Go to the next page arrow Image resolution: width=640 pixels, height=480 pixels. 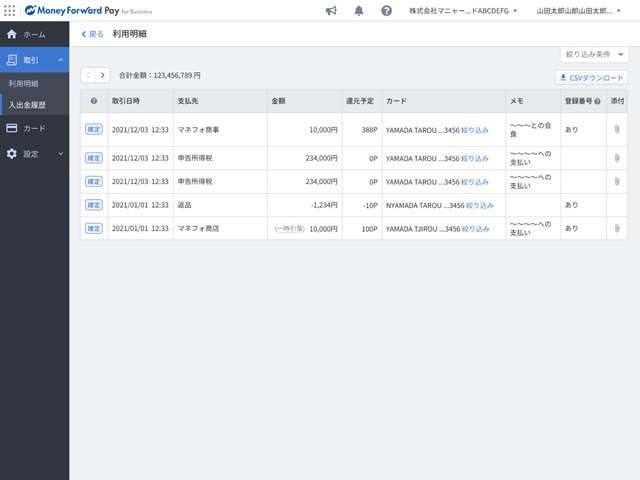click(x=103, y=75)
